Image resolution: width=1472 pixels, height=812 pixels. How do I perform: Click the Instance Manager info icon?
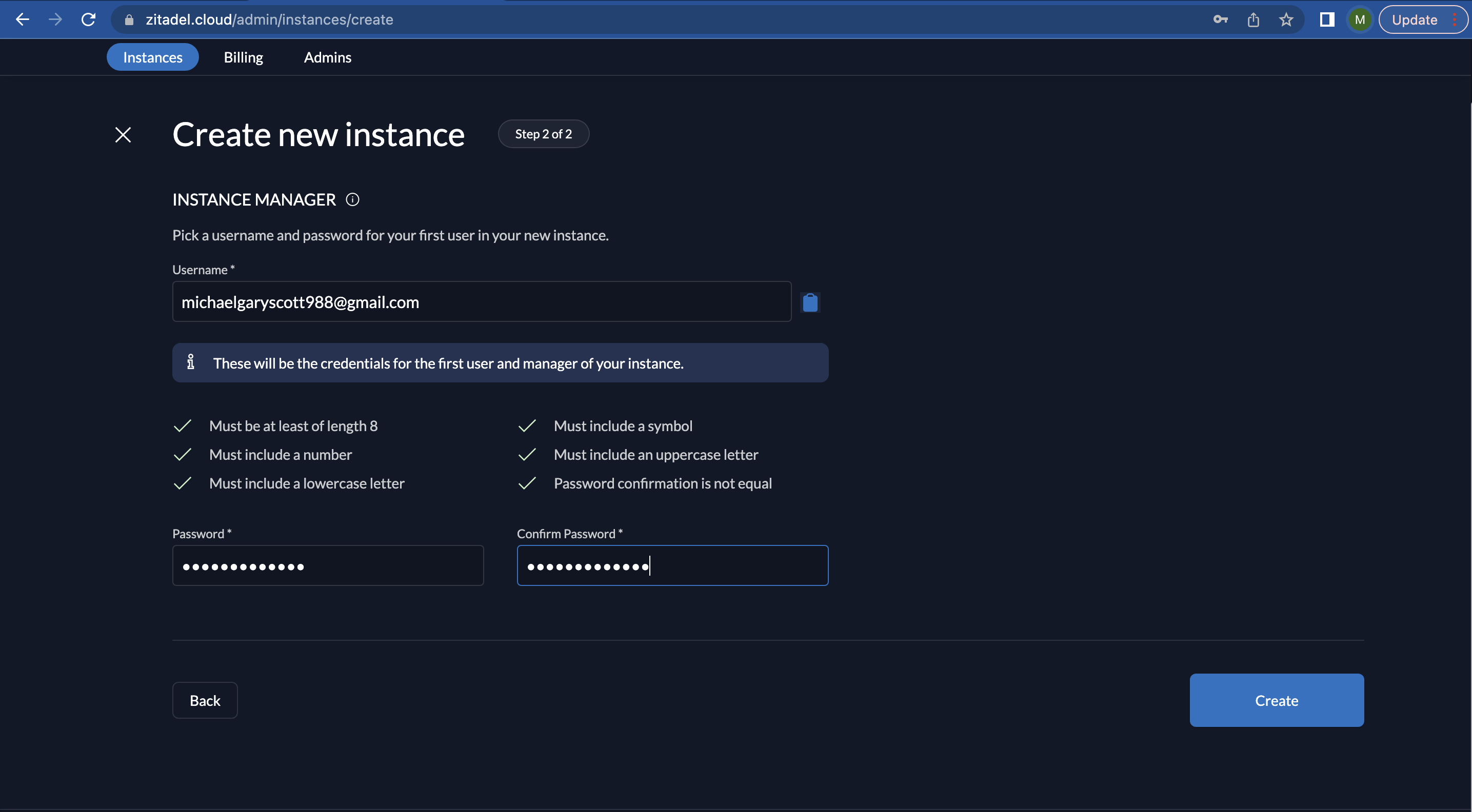[352, 199]
